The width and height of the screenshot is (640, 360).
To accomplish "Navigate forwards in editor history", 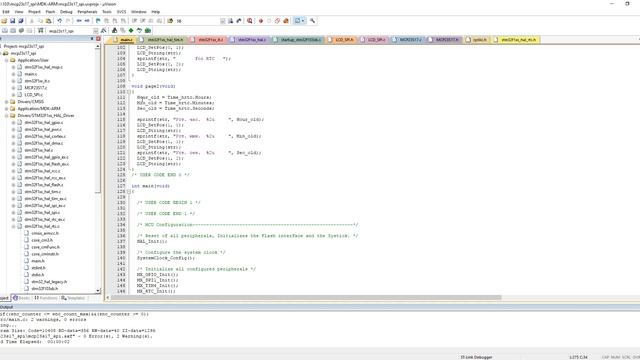I will click(87, 21).
